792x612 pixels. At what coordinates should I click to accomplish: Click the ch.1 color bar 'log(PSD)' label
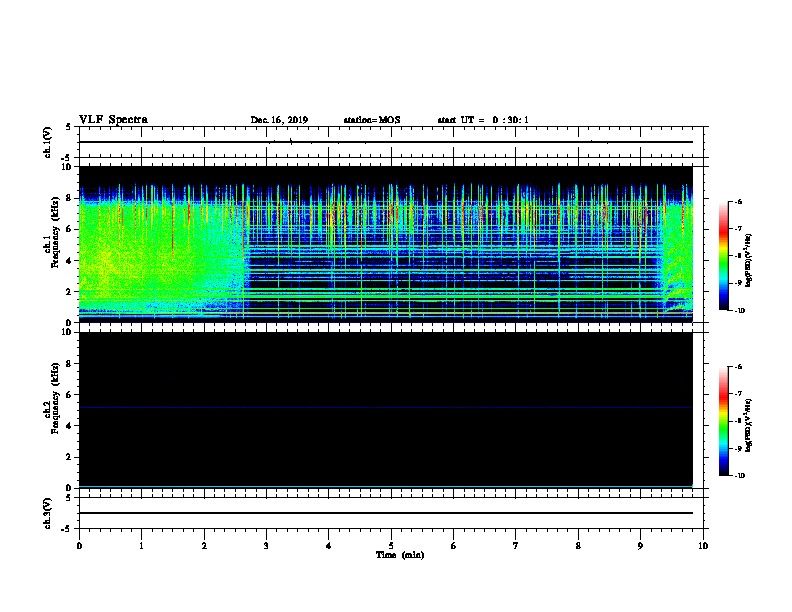[x=748, y=260]
